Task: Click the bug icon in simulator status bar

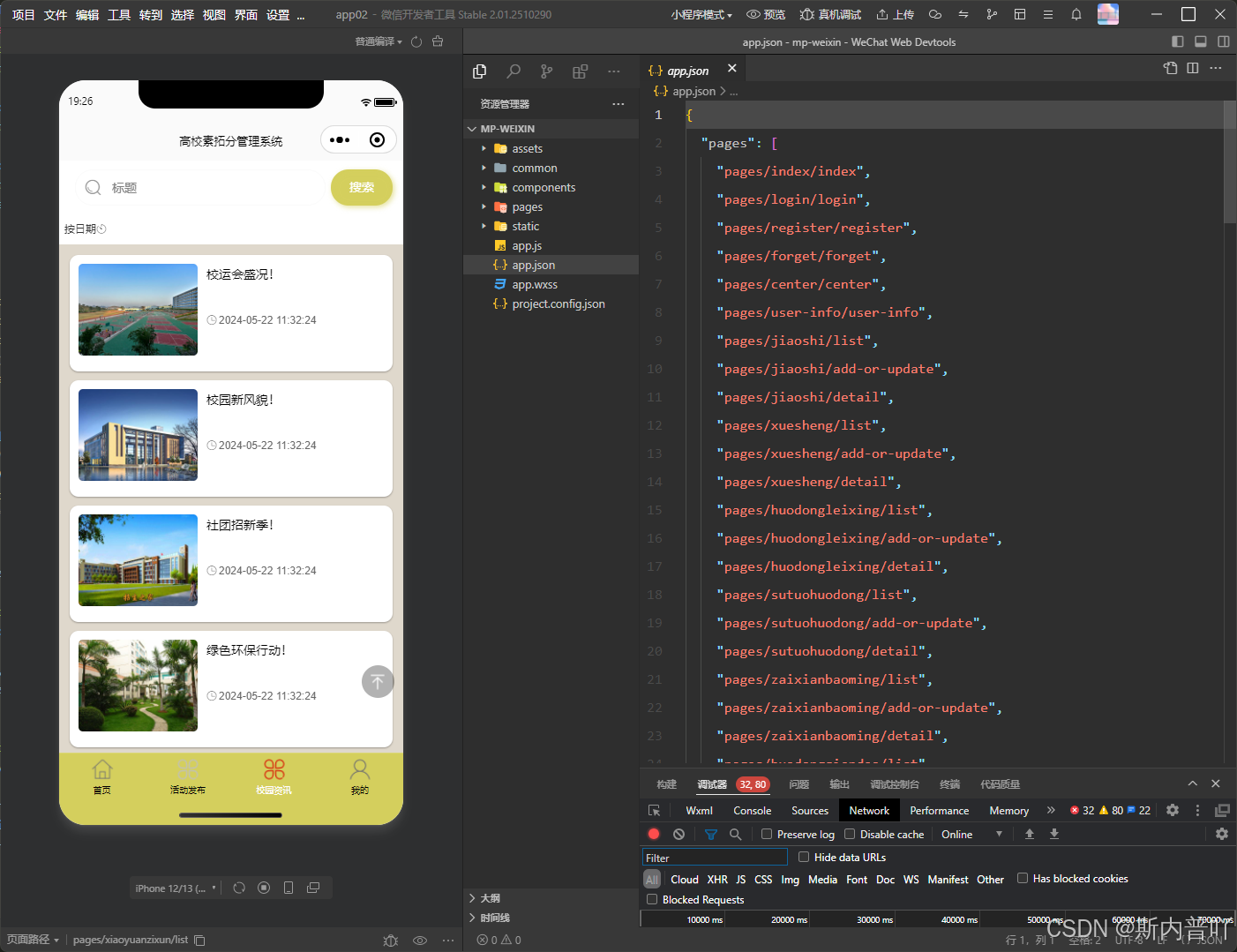Action: click(391, 941)
